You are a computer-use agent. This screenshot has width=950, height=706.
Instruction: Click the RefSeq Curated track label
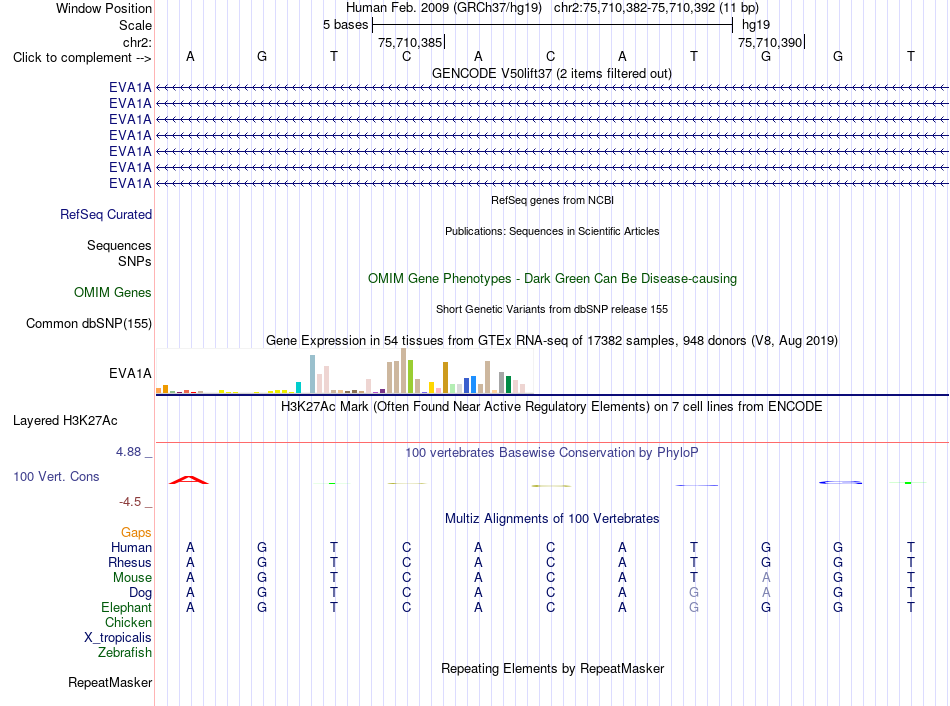click(x=106, y=215)
